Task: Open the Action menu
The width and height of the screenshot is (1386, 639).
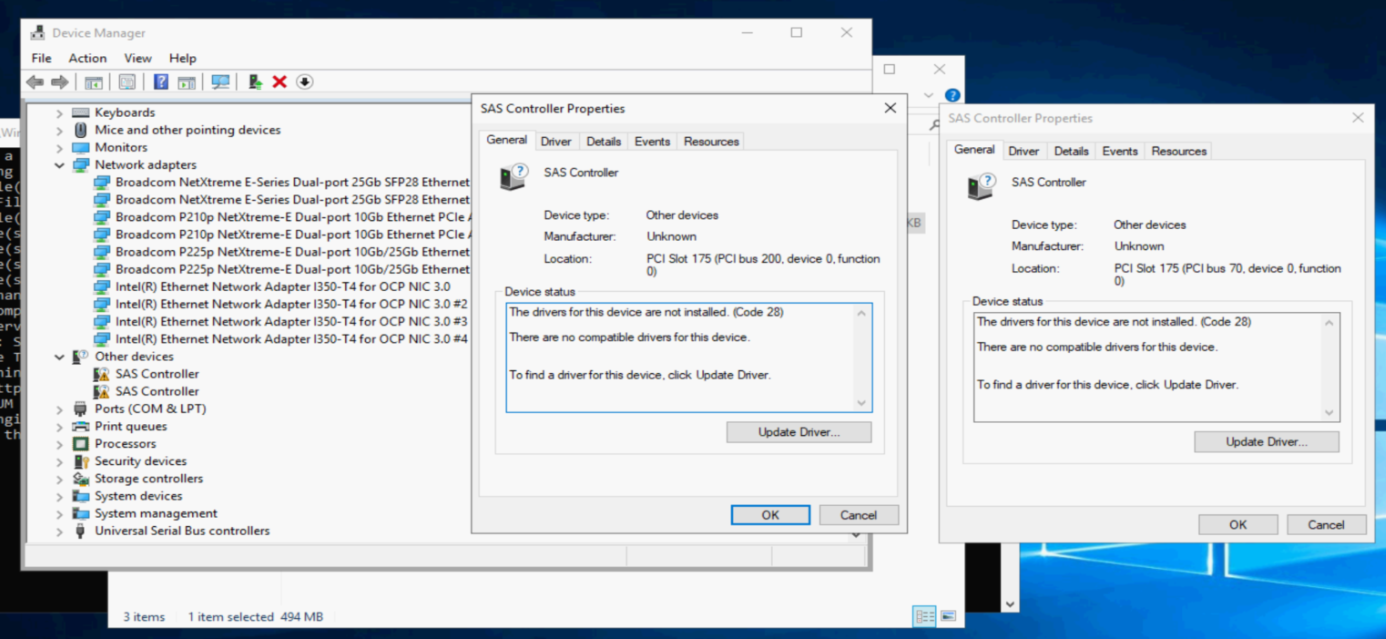Action: [87, 58]
